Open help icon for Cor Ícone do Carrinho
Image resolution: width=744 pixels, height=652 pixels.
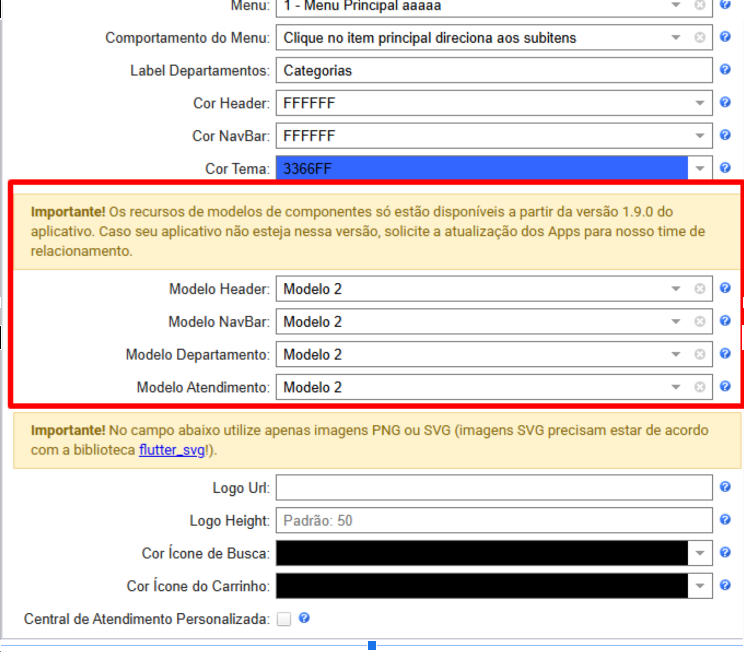[725, 585]
